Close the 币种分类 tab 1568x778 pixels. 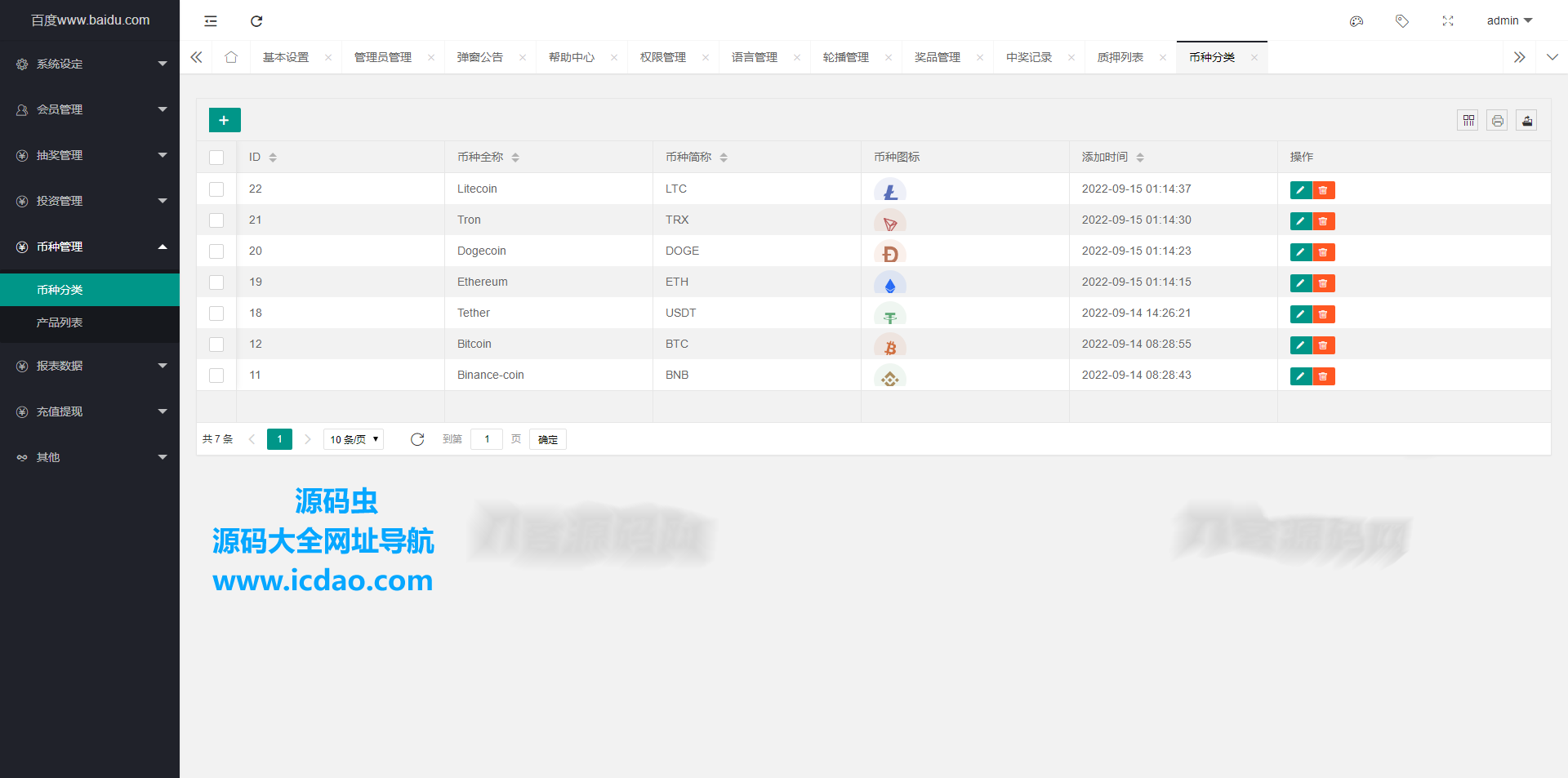(1254, 57)
